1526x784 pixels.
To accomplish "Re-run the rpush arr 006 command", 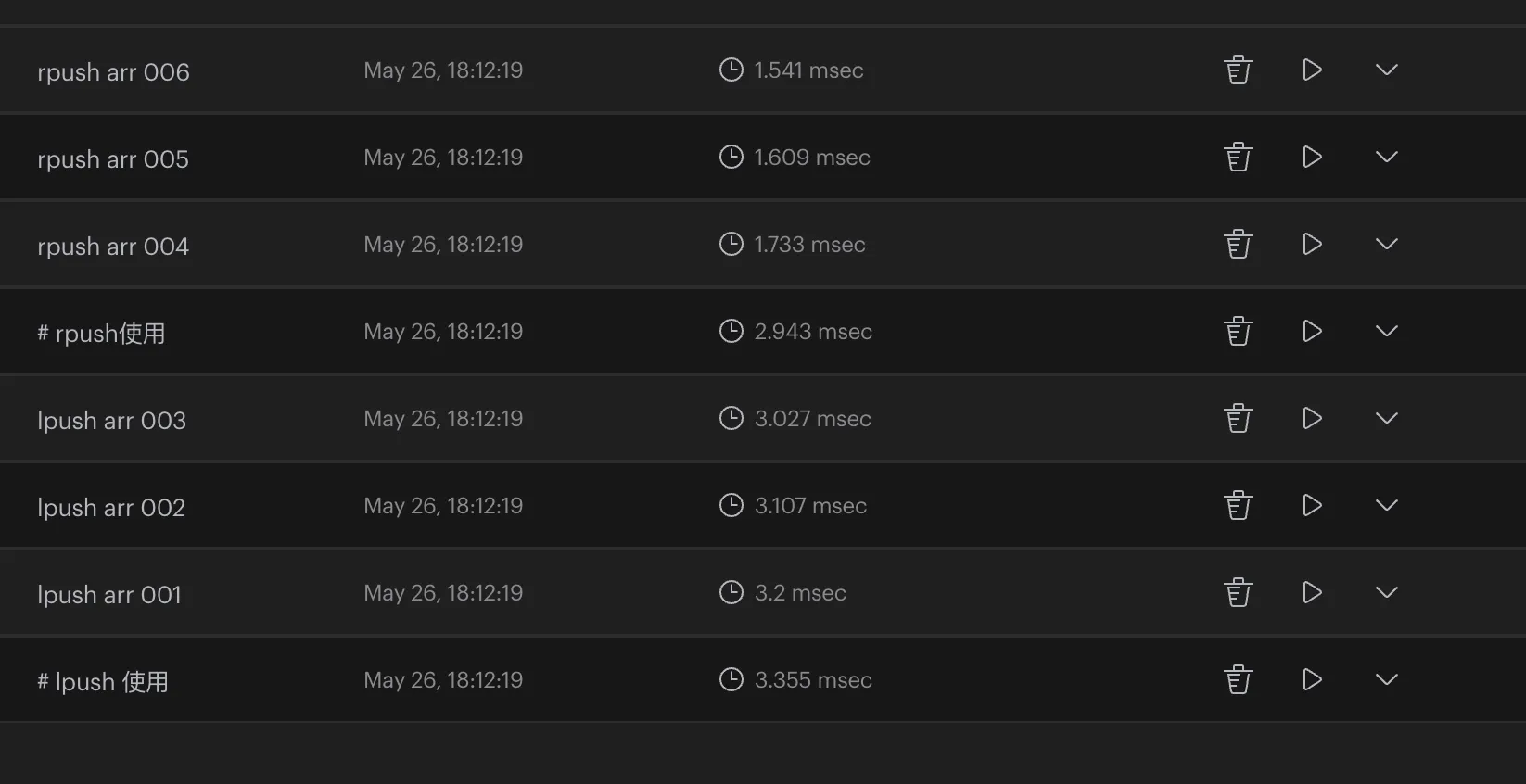I will [x=1312, y=70].
